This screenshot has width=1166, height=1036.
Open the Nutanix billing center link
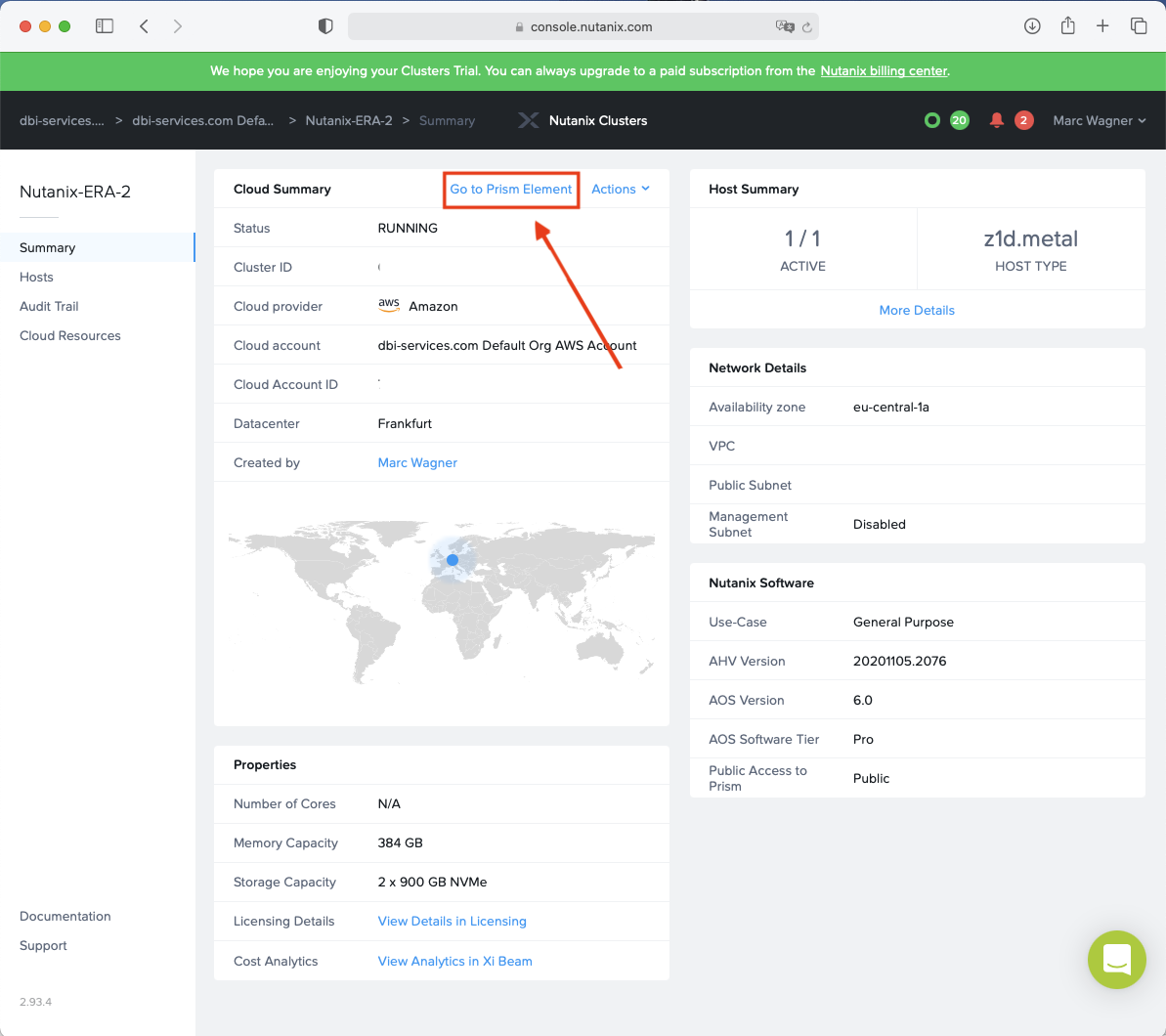[x=884, y=70]
